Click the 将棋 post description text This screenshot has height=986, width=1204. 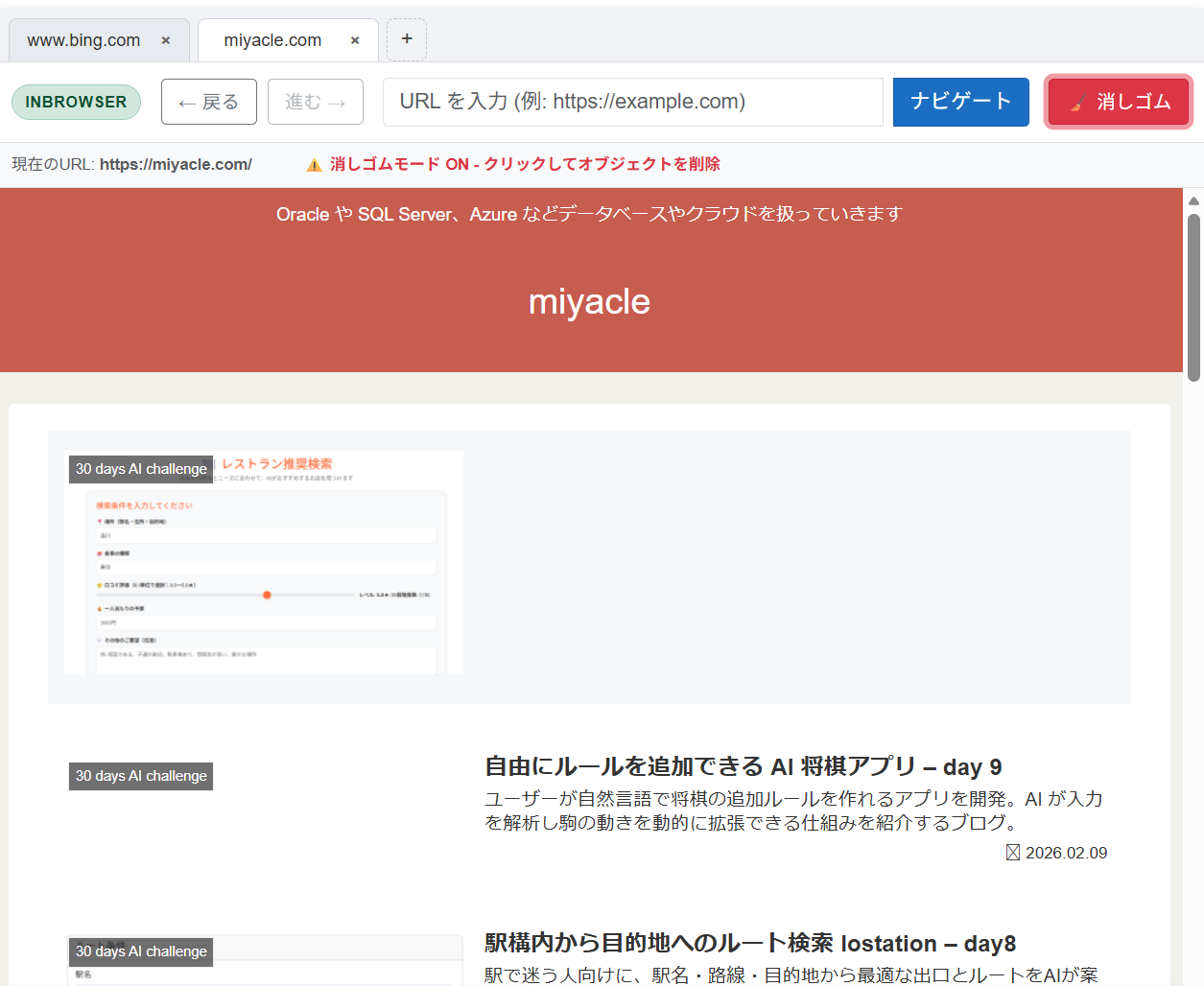coord(793,810)
